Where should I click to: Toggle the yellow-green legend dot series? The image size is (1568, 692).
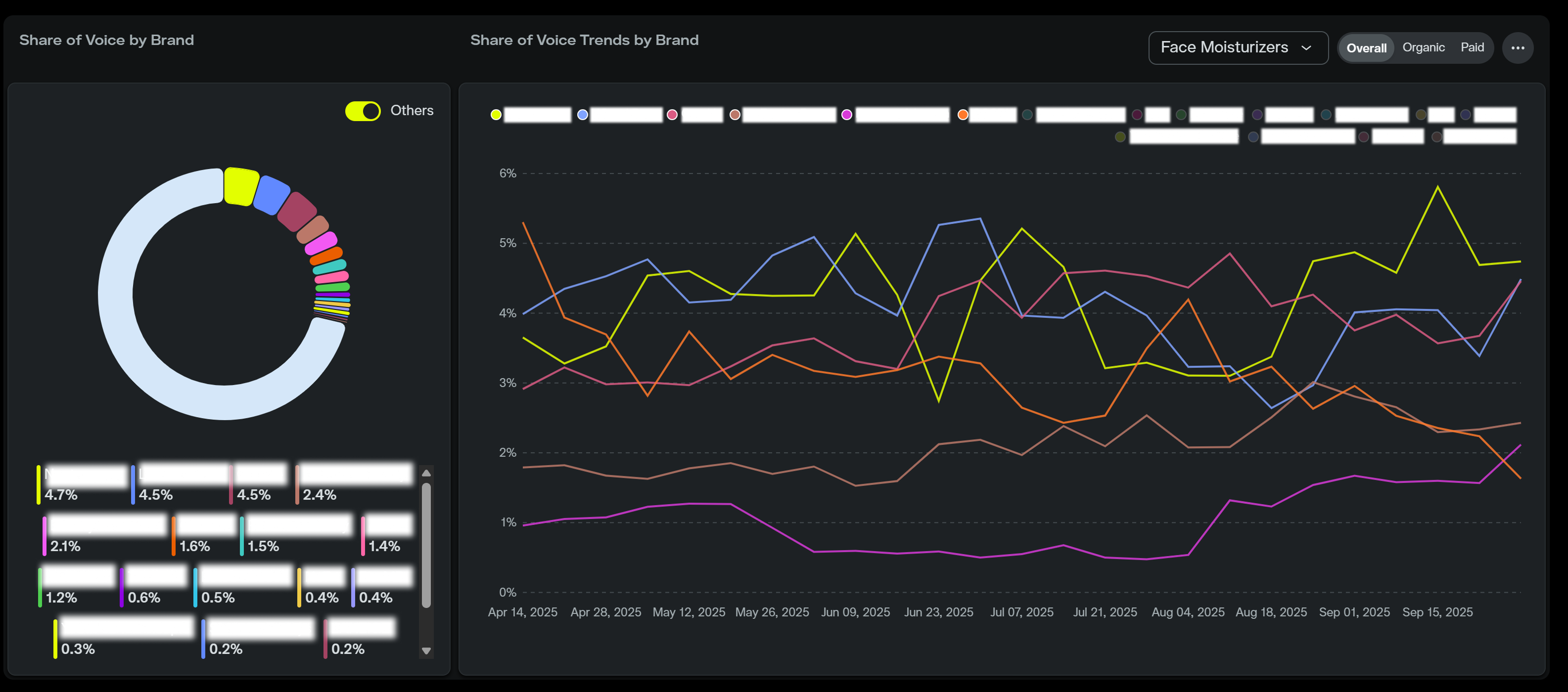click(496, 115)
